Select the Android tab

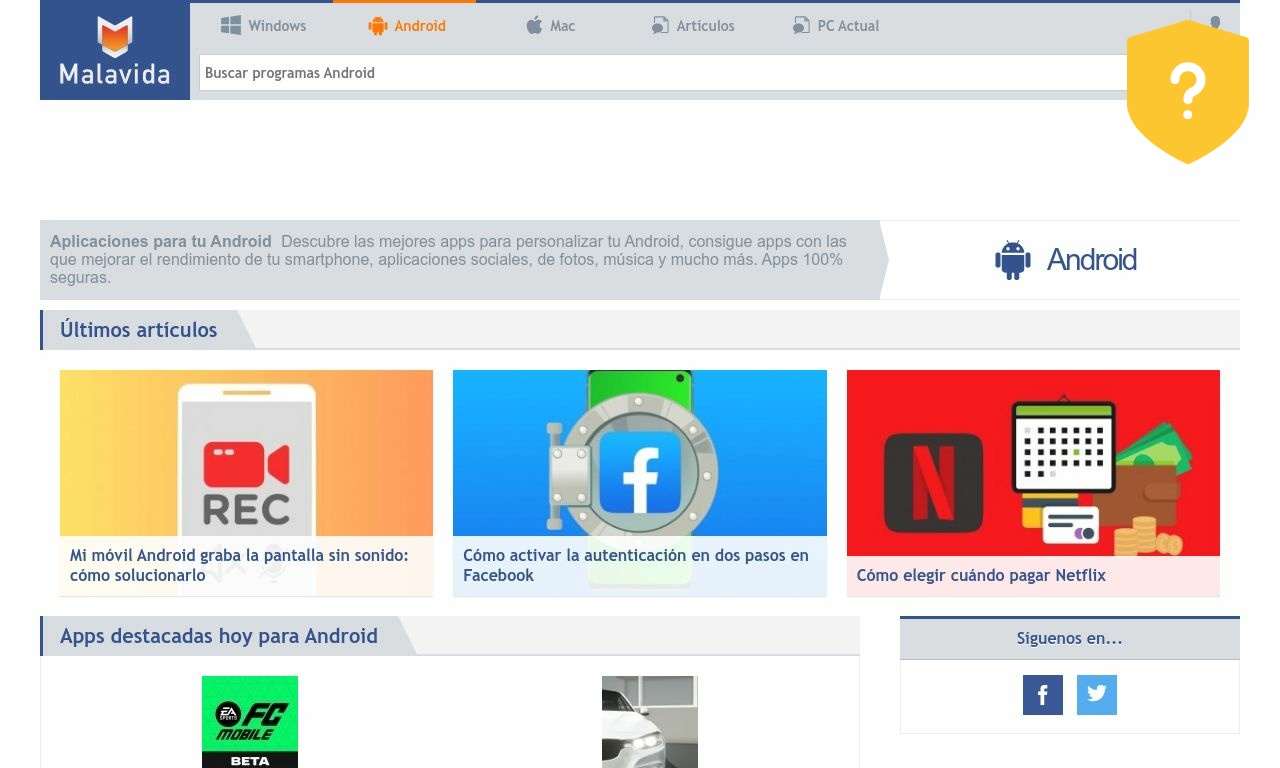click(x=405, y=26)
